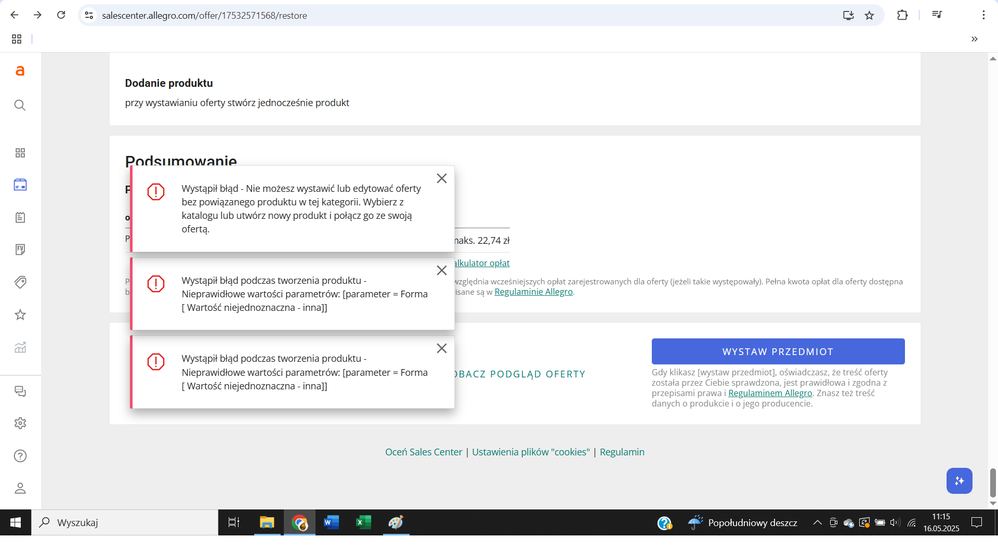This screenshot has width=998, height=550.
Task: Open the star ratings icon in the sidebar
Action: point(20,314)
